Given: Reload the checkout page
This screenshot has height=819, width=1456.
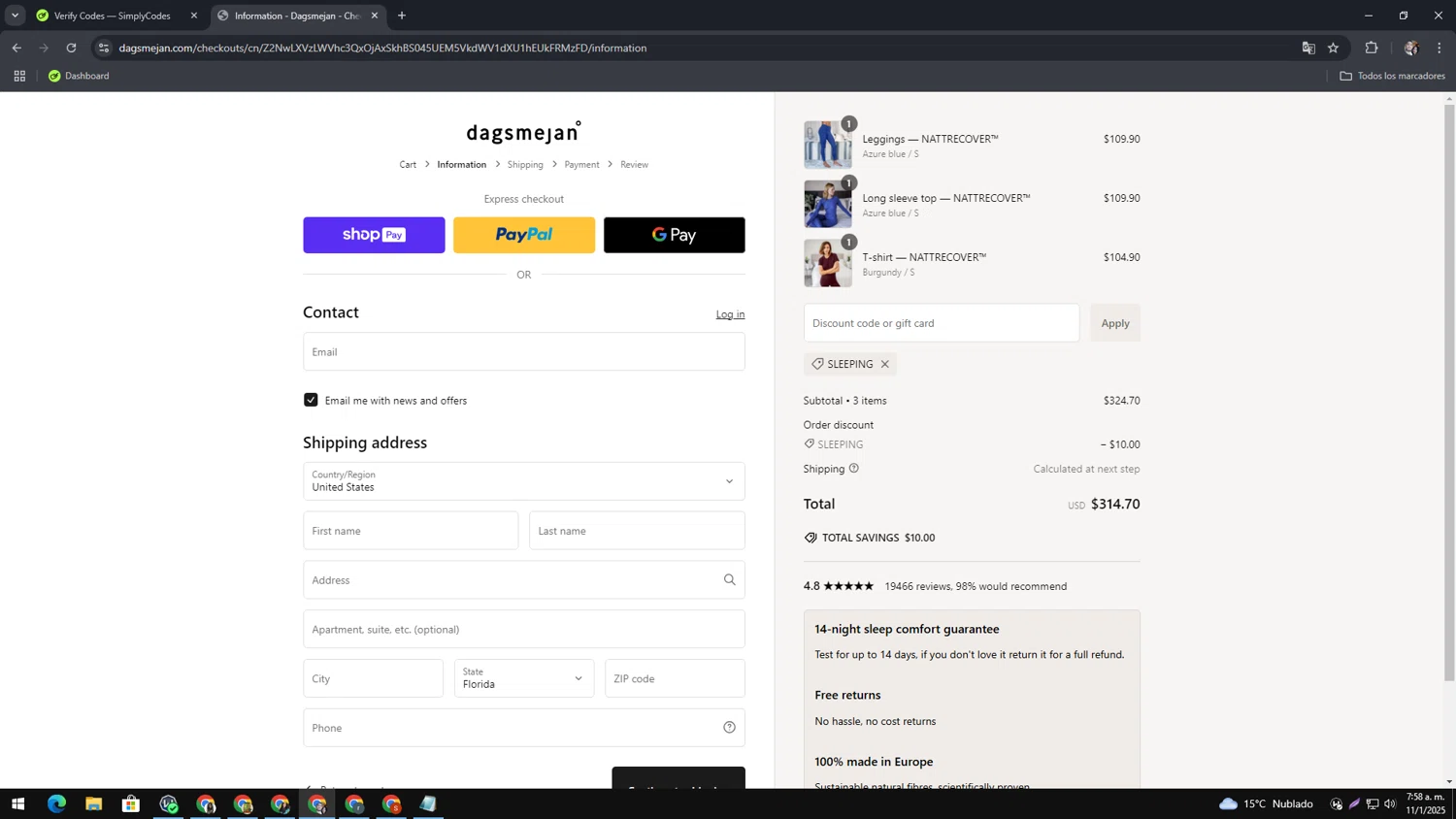Looking at the screenshot, I should pos(71,48).
